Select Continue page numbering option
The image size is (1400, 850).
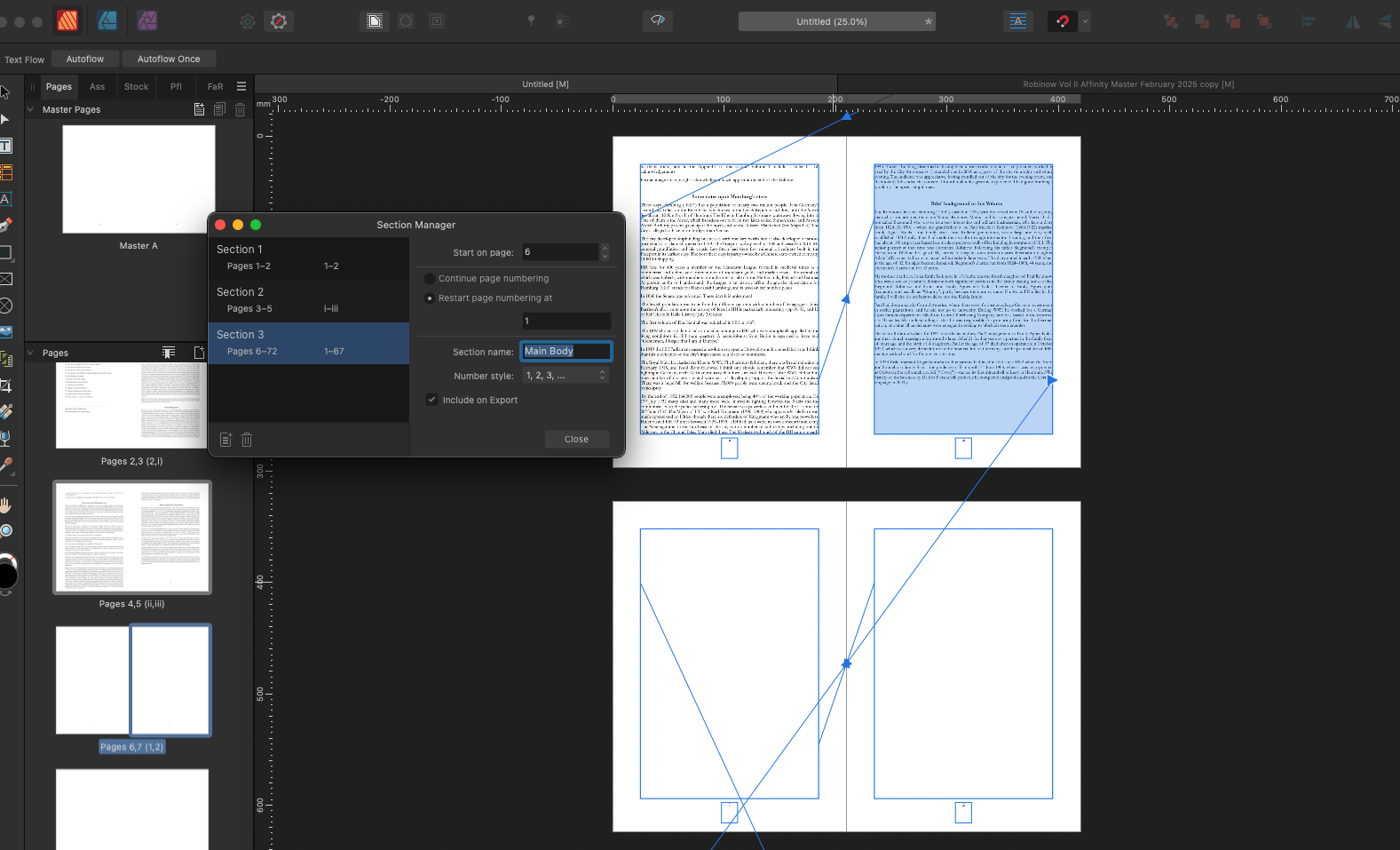point(486,278)
